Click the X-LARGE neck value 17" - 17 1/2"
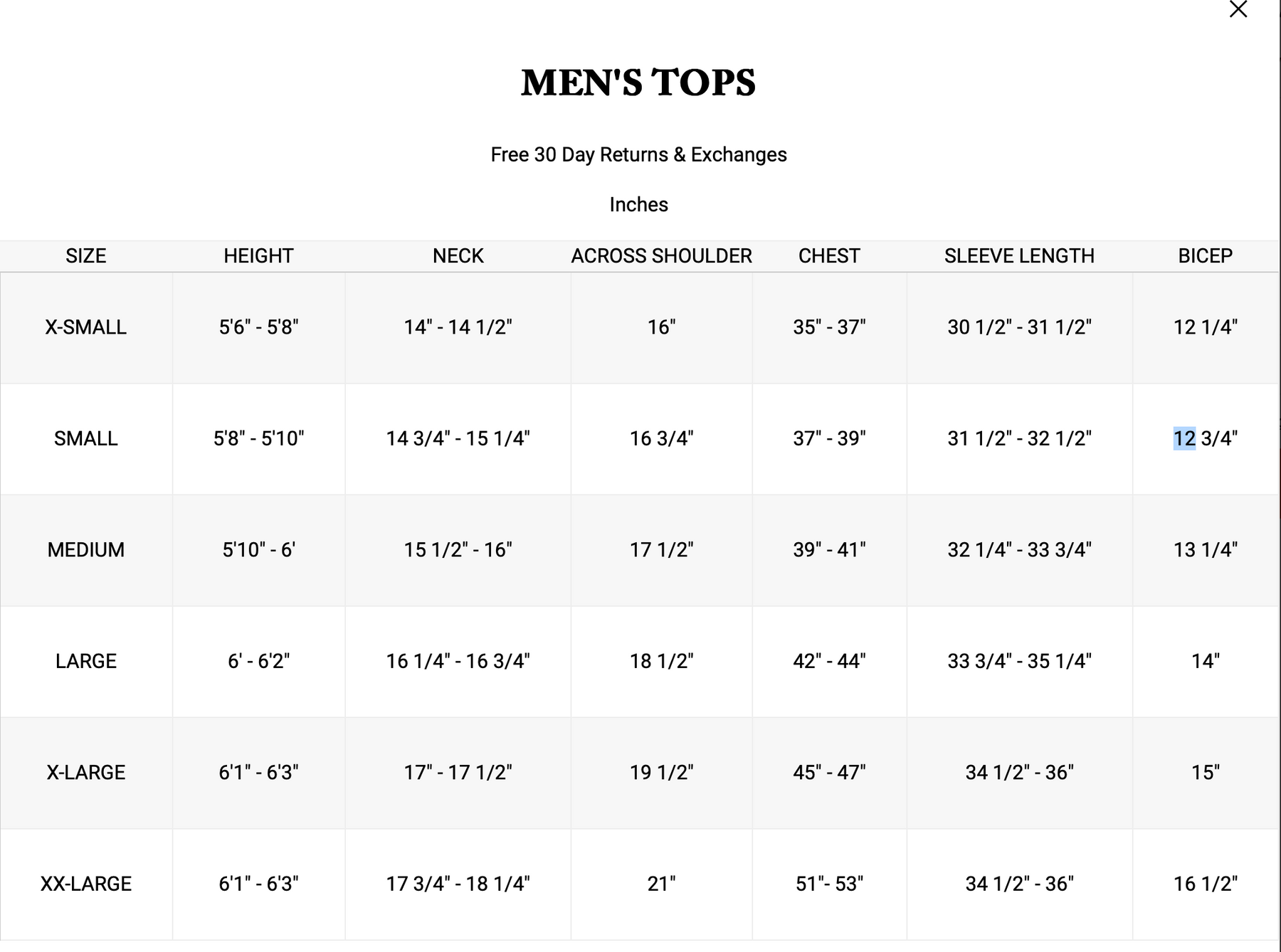The width and height of the screenshot is (1281, 952). [x=458, y=773]
